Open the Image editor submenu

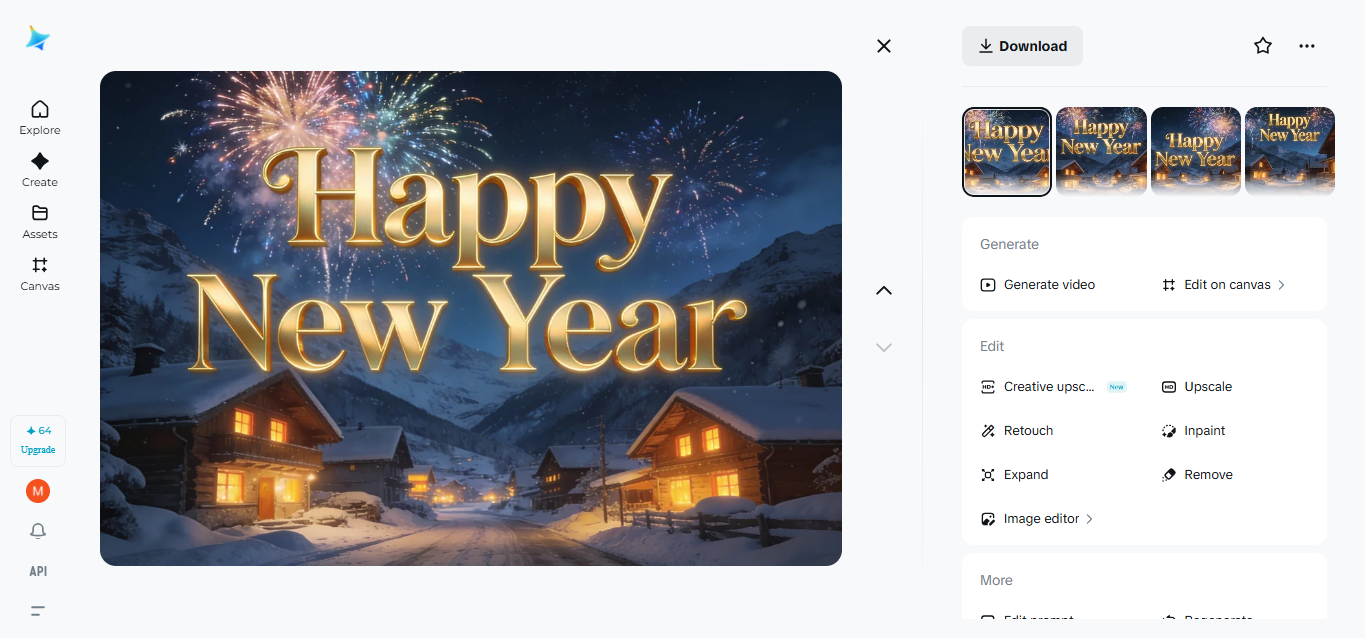click(x=1037, y=519)
